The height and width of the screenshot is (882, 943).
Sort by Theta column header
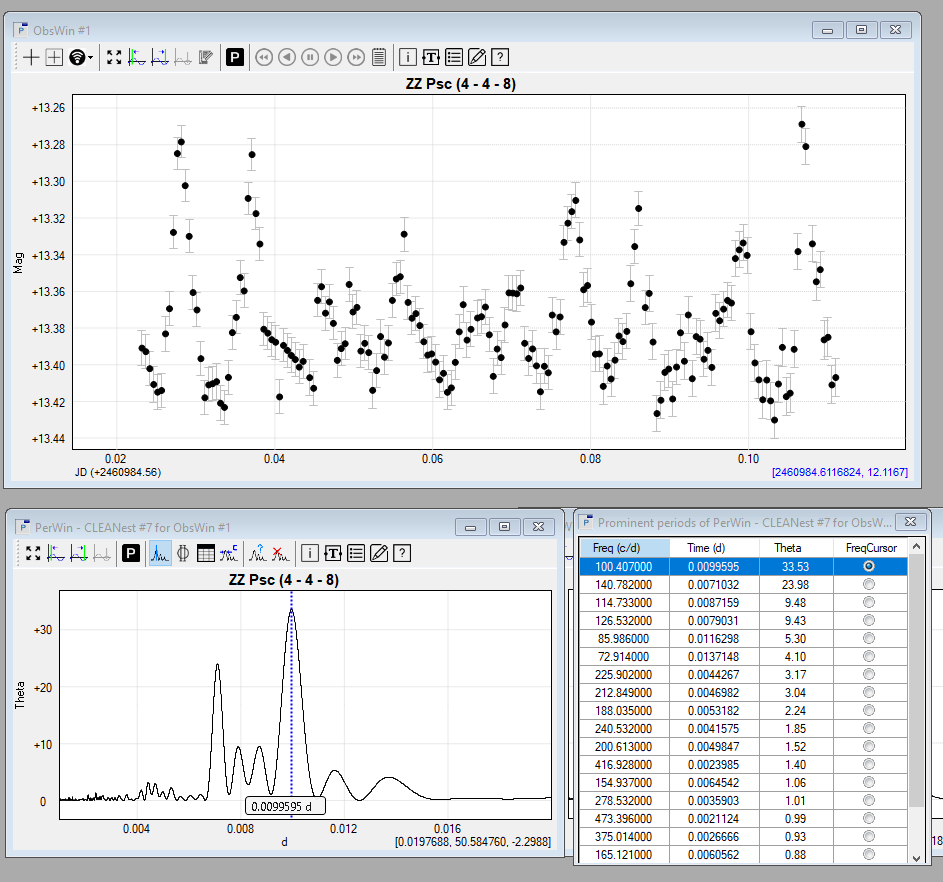(787, 547)
